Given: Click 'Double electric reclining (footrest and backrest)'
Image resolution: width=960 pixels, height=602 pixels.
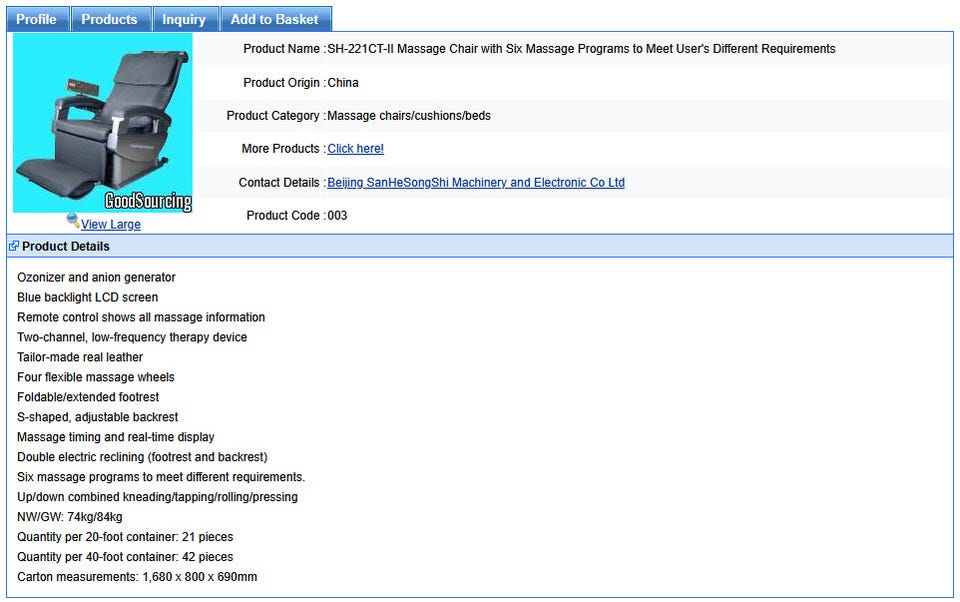Looking at the screenshot, I should [142, 457].
